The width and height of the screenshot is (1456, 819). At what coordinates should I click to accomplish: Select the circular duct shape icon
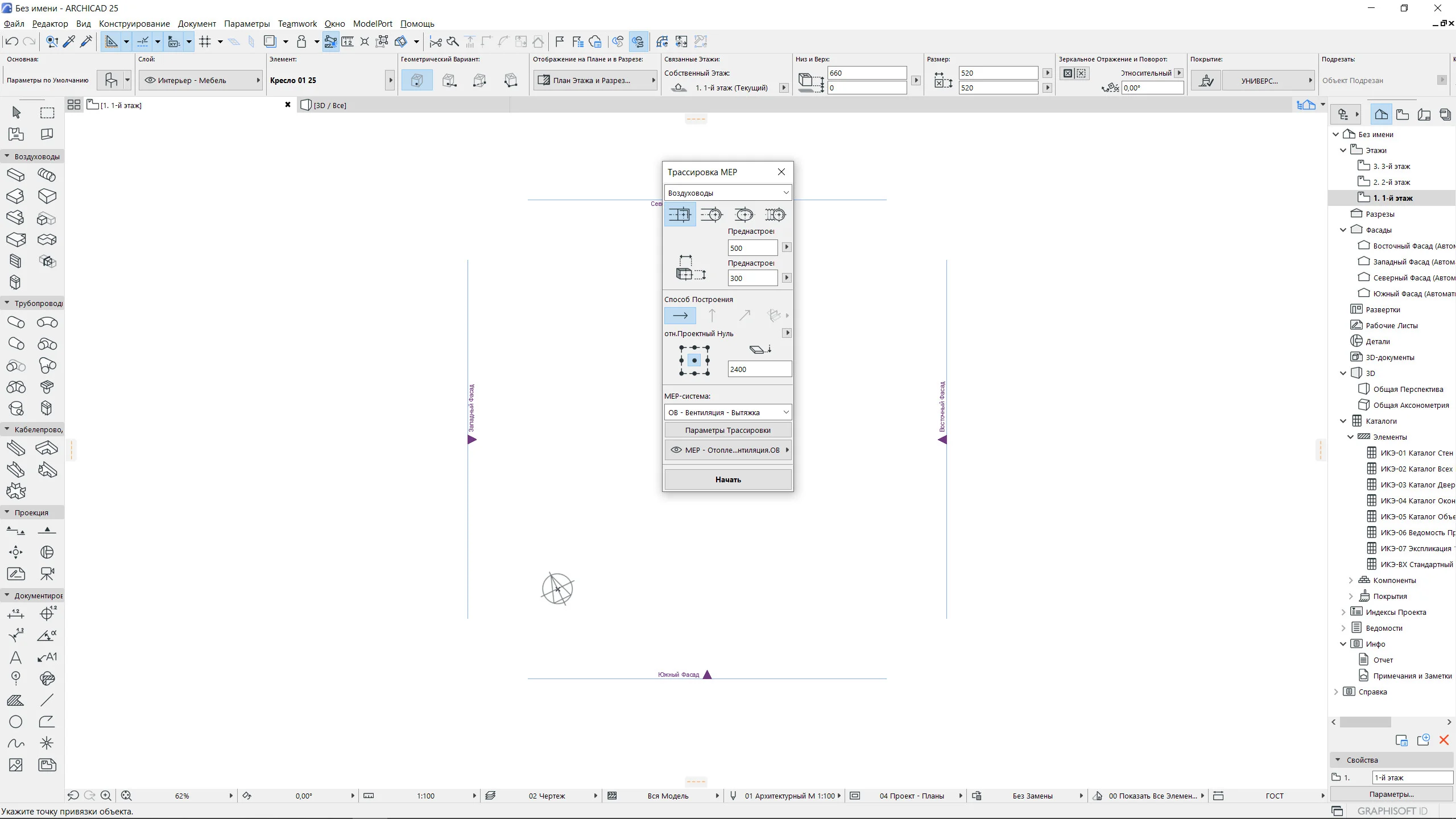pyautogui.click(x=712, y=214)
